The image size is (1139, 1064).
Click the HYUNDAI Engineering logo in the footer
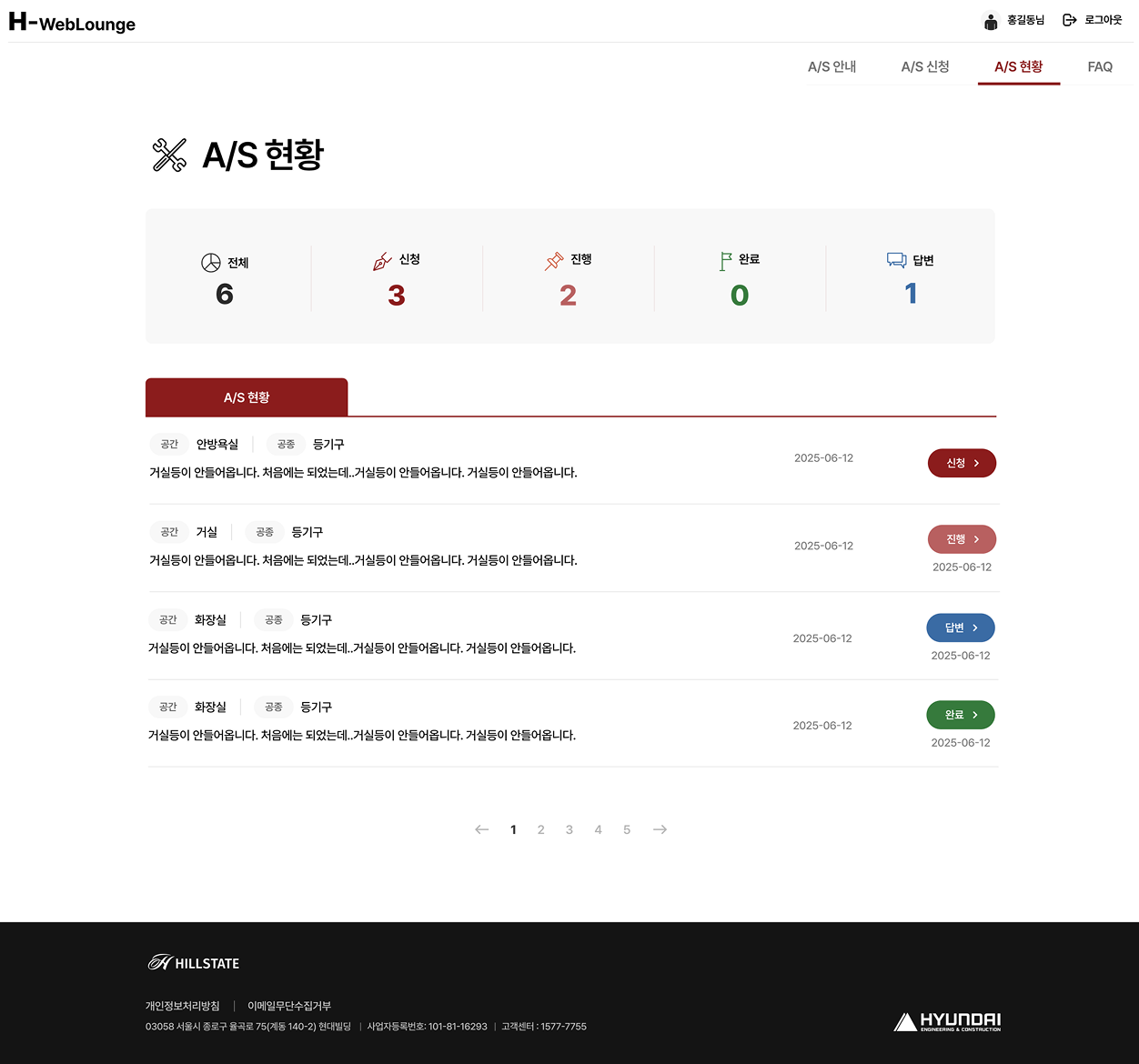pyautogui.click(x=946, y=1020)
